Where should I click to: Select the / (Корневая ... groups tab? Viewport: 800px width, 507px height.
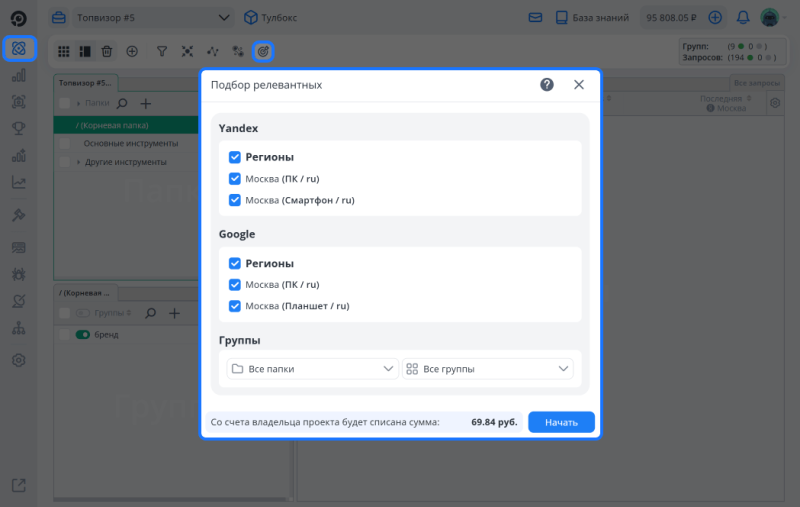pos(85,293)
